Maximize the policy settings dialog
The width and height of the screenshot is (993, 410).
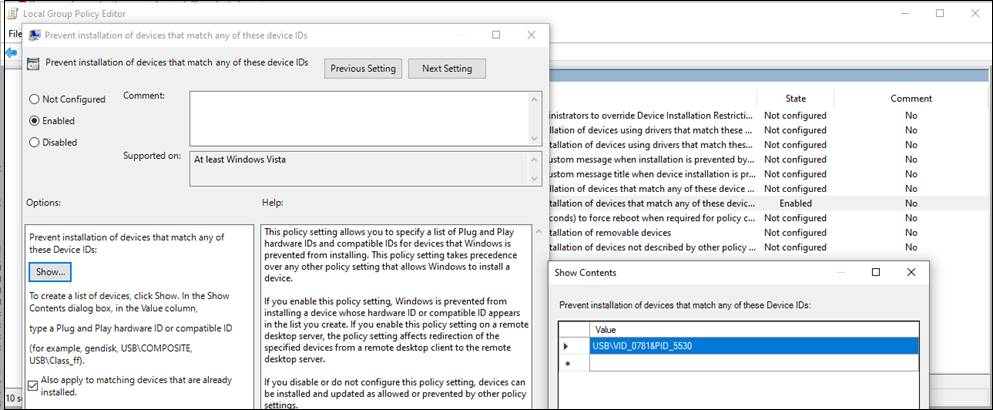point(496,35)
